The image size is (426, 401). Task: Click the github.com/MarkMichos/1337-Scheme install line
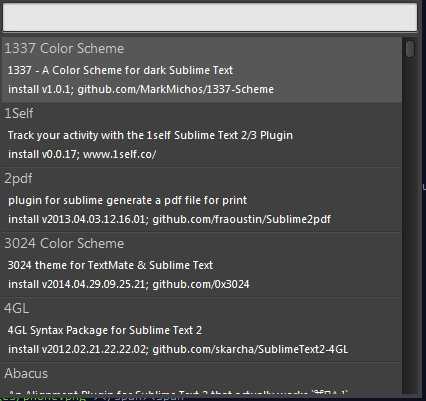[x=141, y=89]
